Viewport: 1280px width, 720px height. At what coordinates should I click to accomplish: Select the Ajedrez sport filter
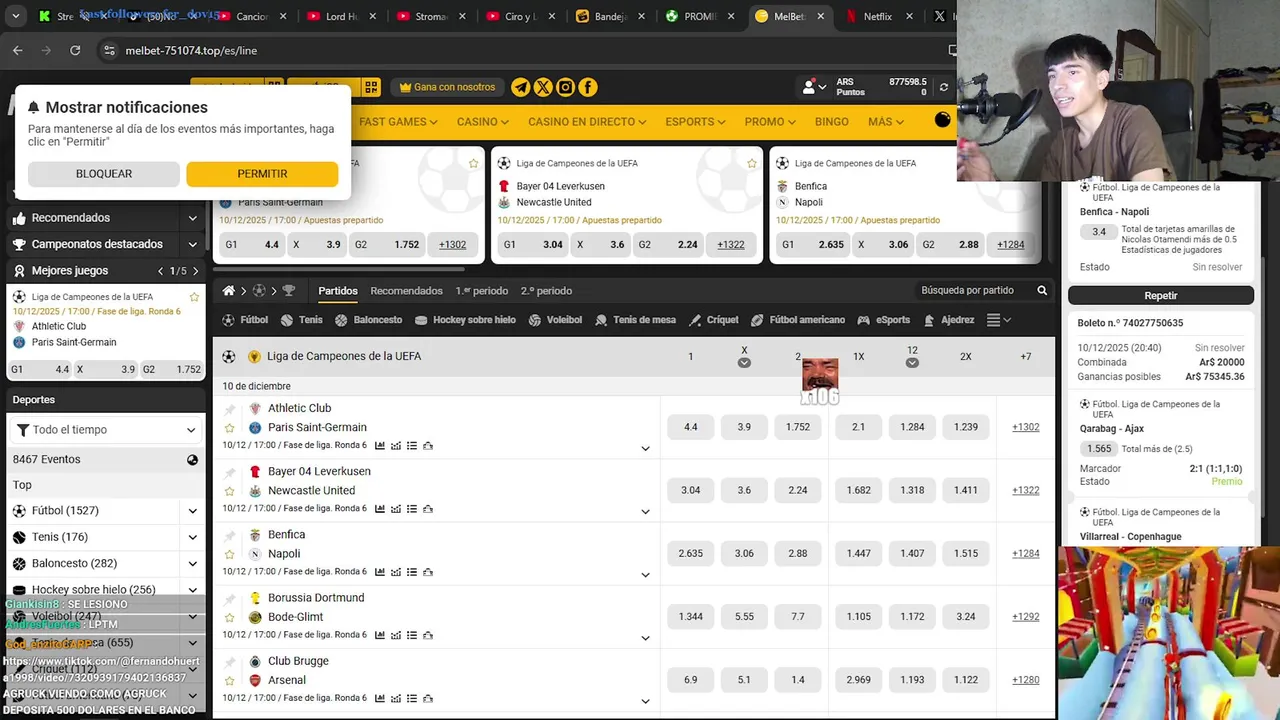pyautogui.click(x=949, y=320)
